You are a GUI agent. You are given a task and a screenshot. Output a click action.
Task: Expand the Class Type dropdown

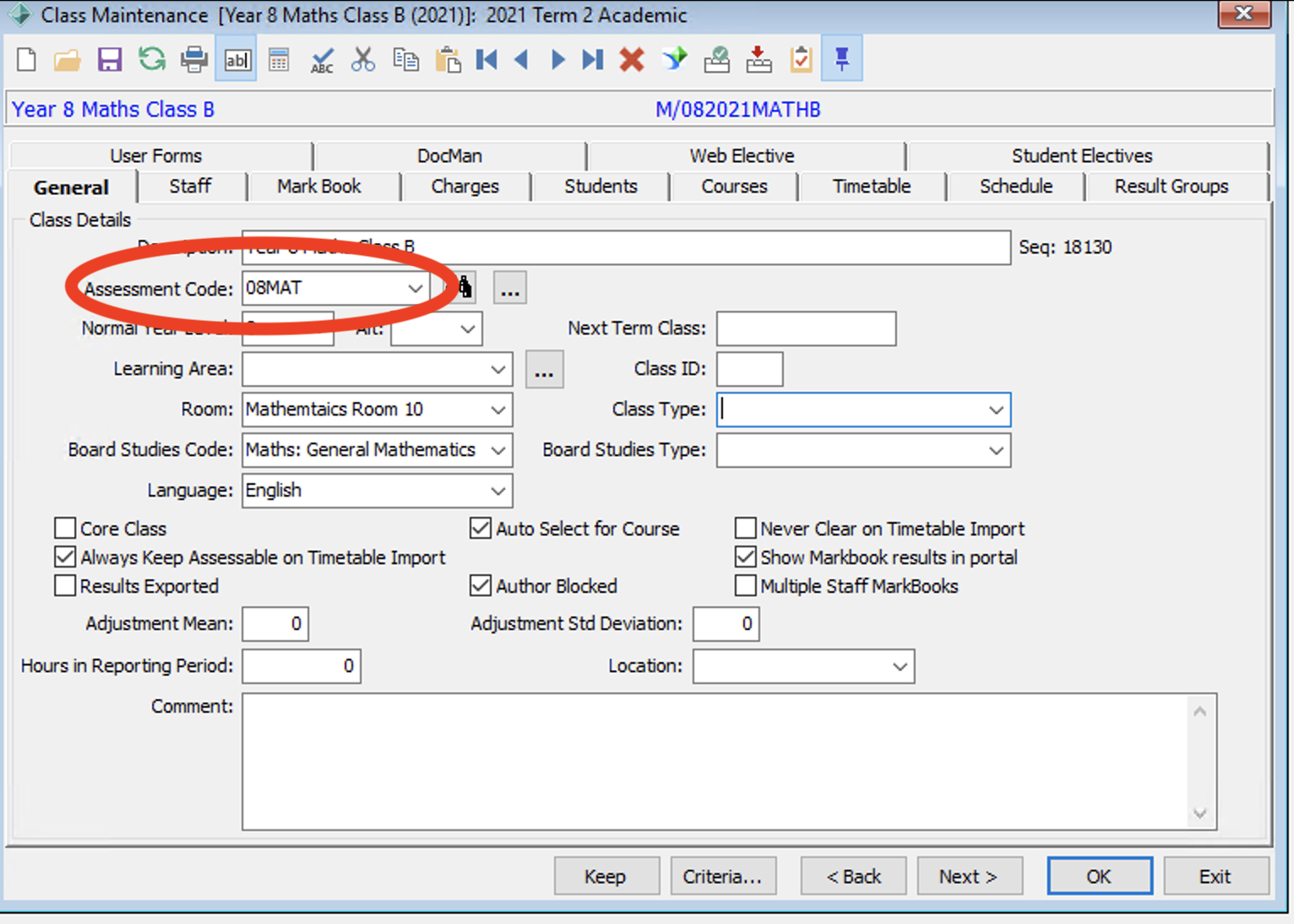tap(996, 410)
